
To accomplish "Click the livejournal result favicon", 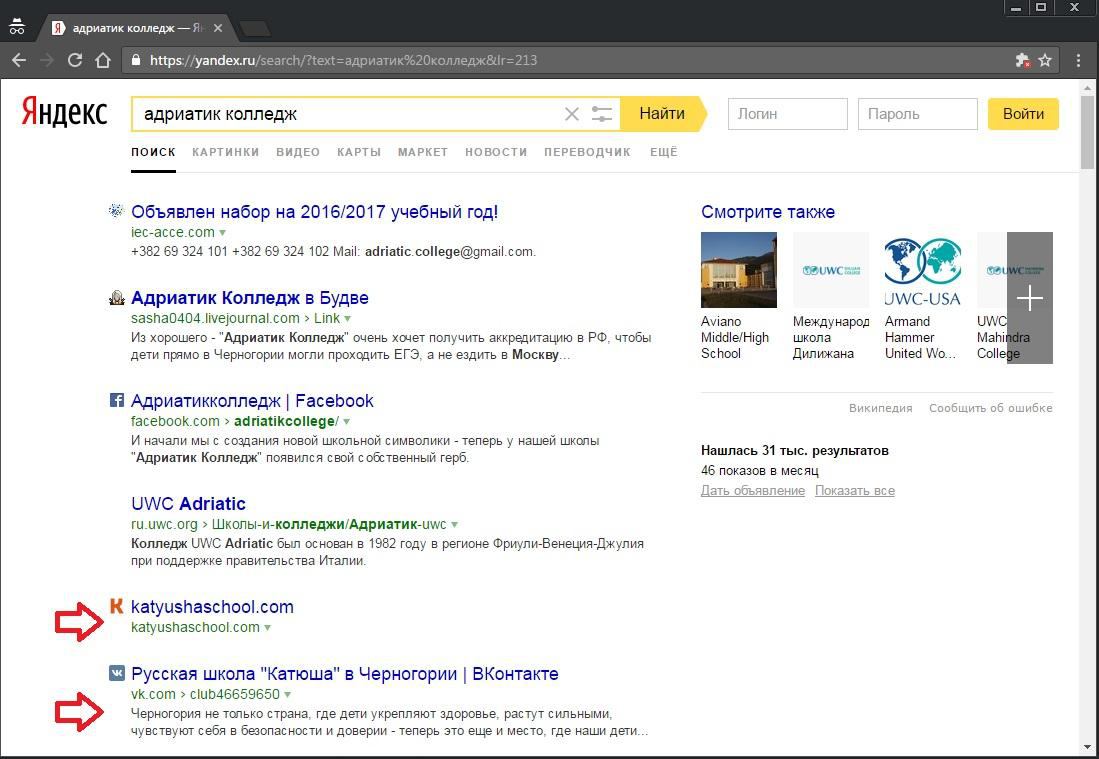I will coord(116,297).
